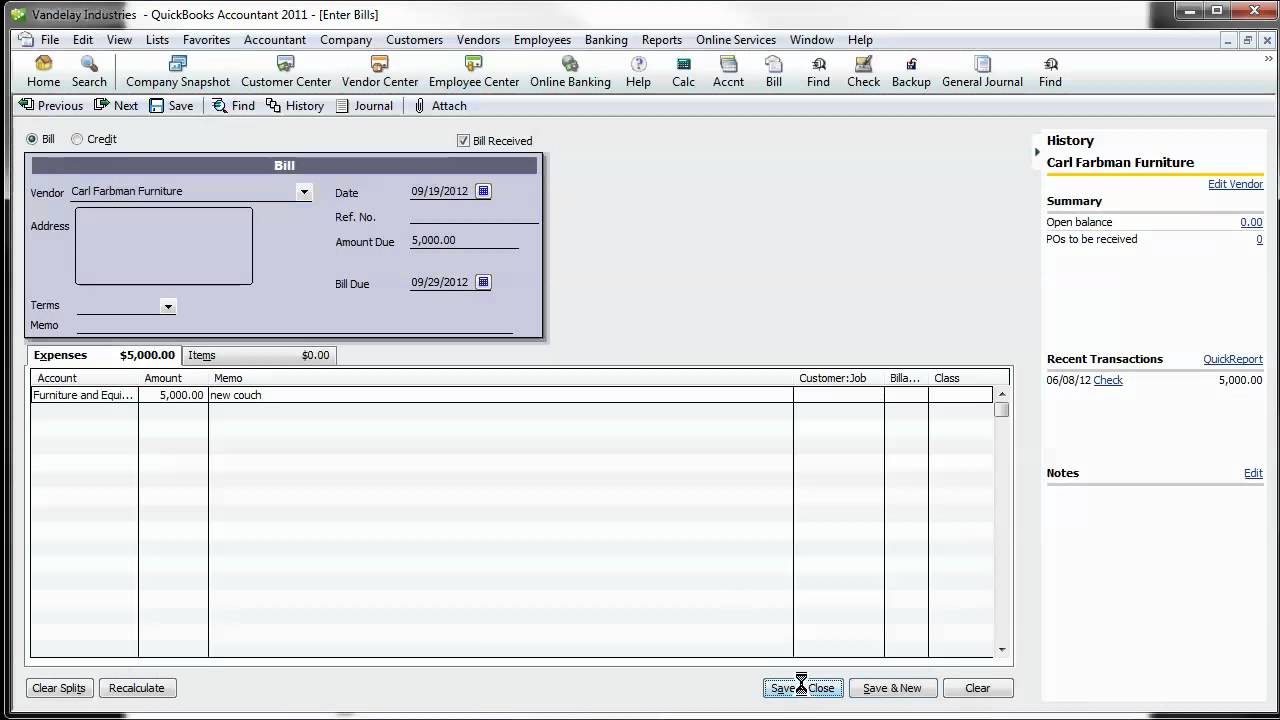Open the Bill Due calendar picker icon
1280x720 pixels.
point(483,282)
